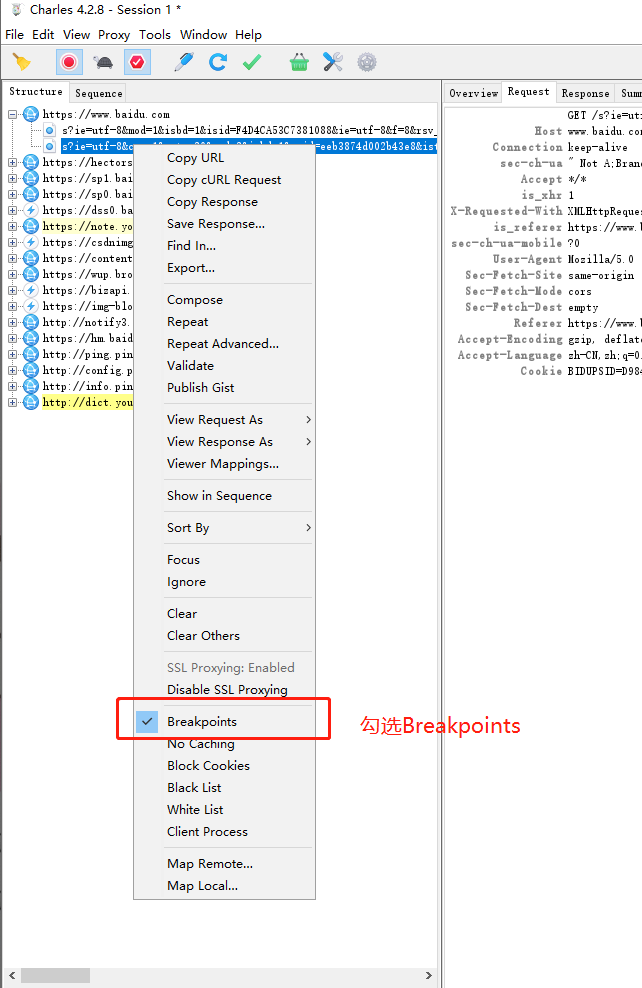Click the broom clear session icon
This screenshot has width=642, height=988.
coord(21,62)
